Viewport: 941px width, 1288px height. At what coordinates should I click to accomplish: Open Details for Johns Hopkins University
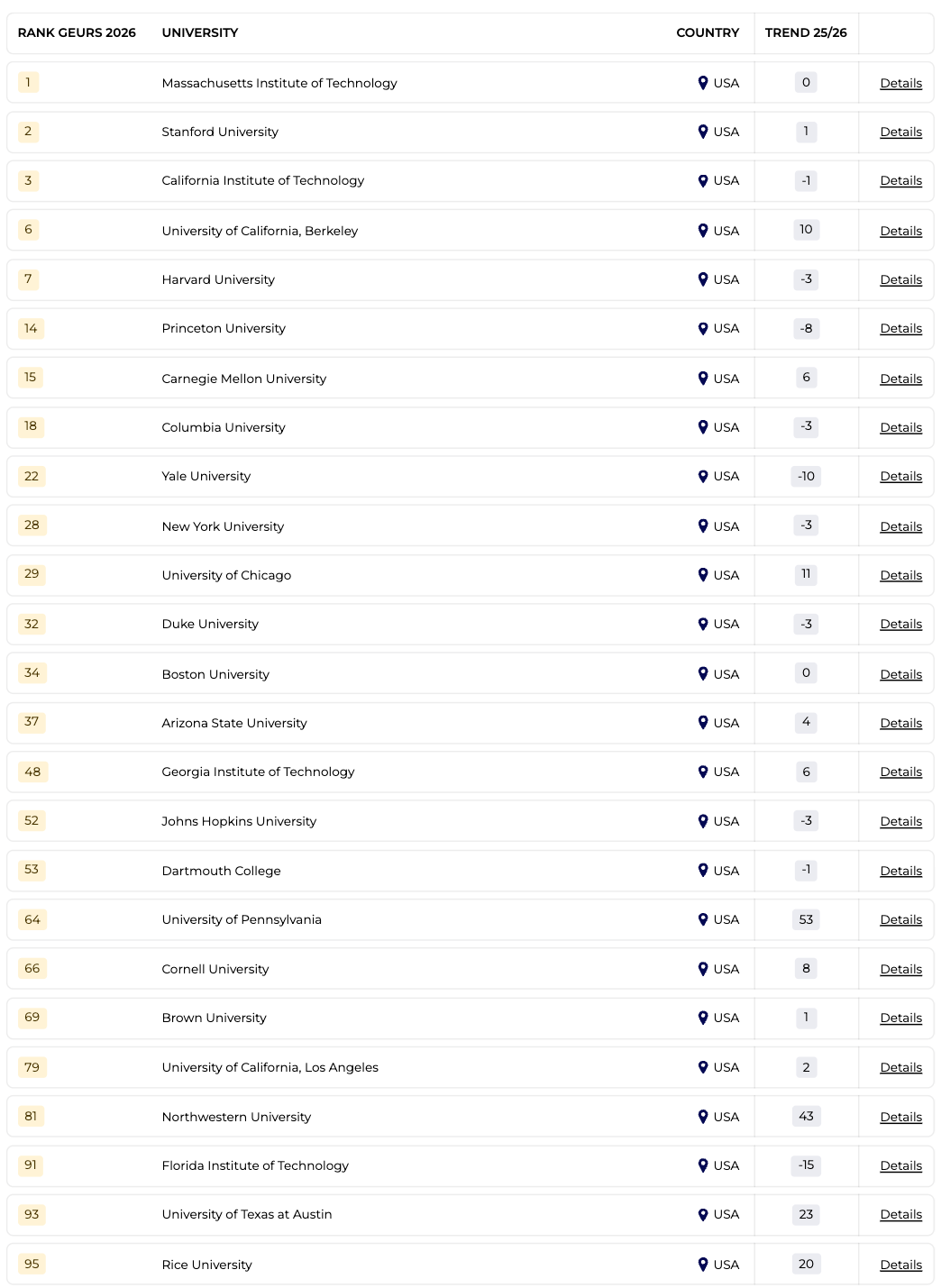click(900, 821)
